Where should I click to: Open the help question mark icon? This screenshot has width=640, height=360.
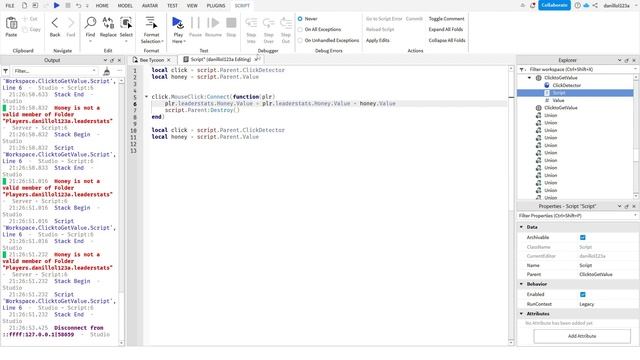tap(578, 5)
